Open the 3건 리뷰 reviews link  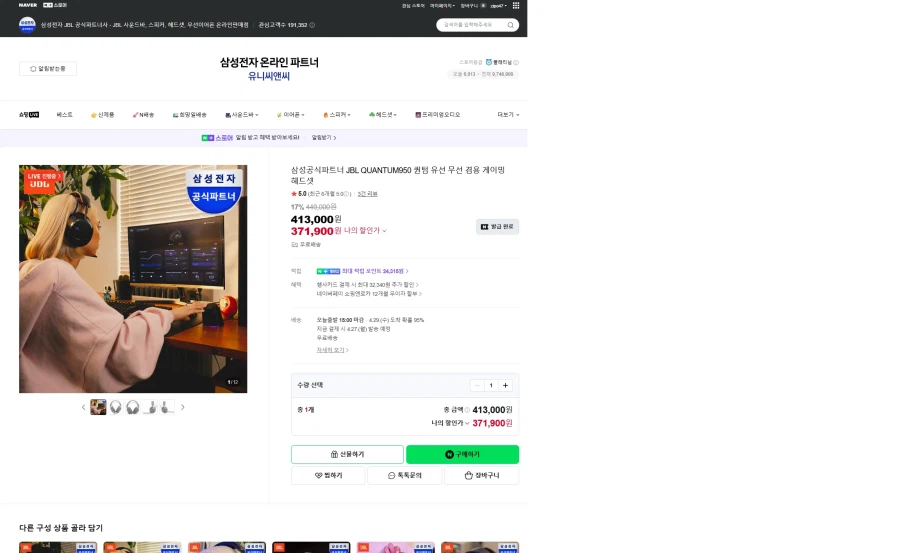coord(367,194)
